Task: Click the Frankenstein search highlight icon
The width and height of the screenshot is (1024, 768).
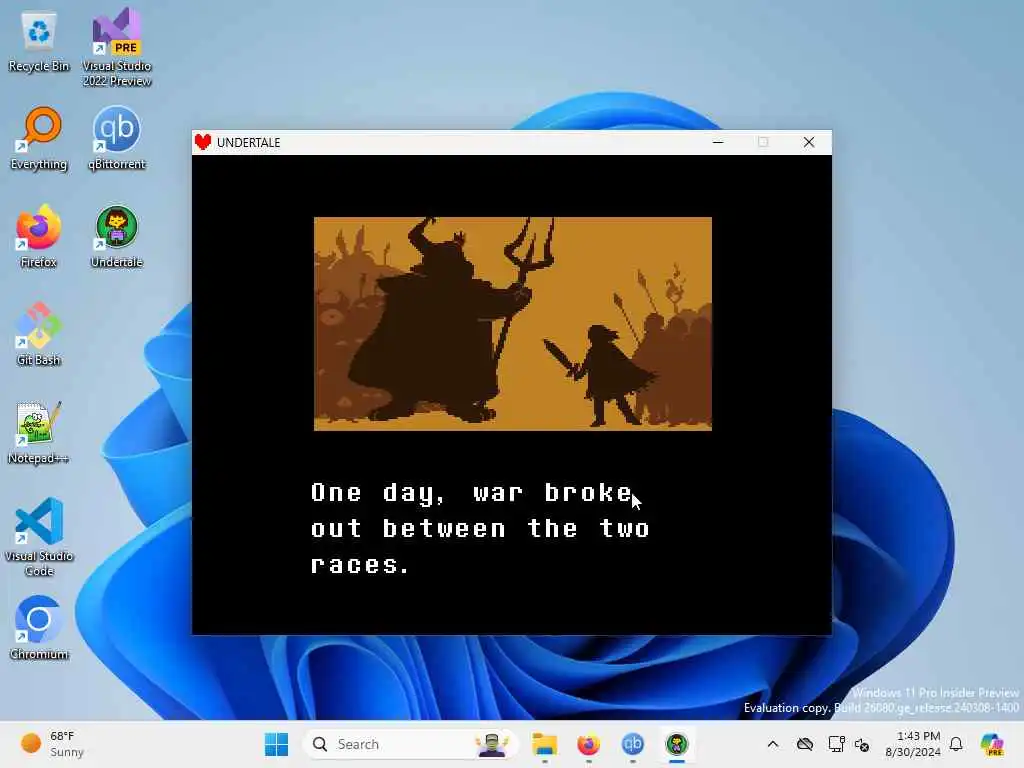Action: click(492, 744)
